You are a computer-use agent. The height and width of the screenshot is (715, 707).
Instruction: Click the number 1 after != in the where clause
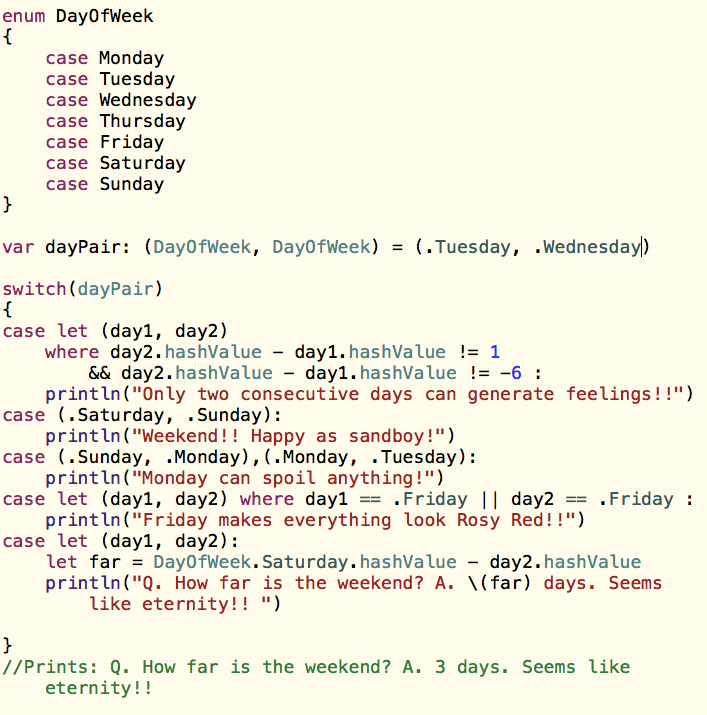click(495, 352)
